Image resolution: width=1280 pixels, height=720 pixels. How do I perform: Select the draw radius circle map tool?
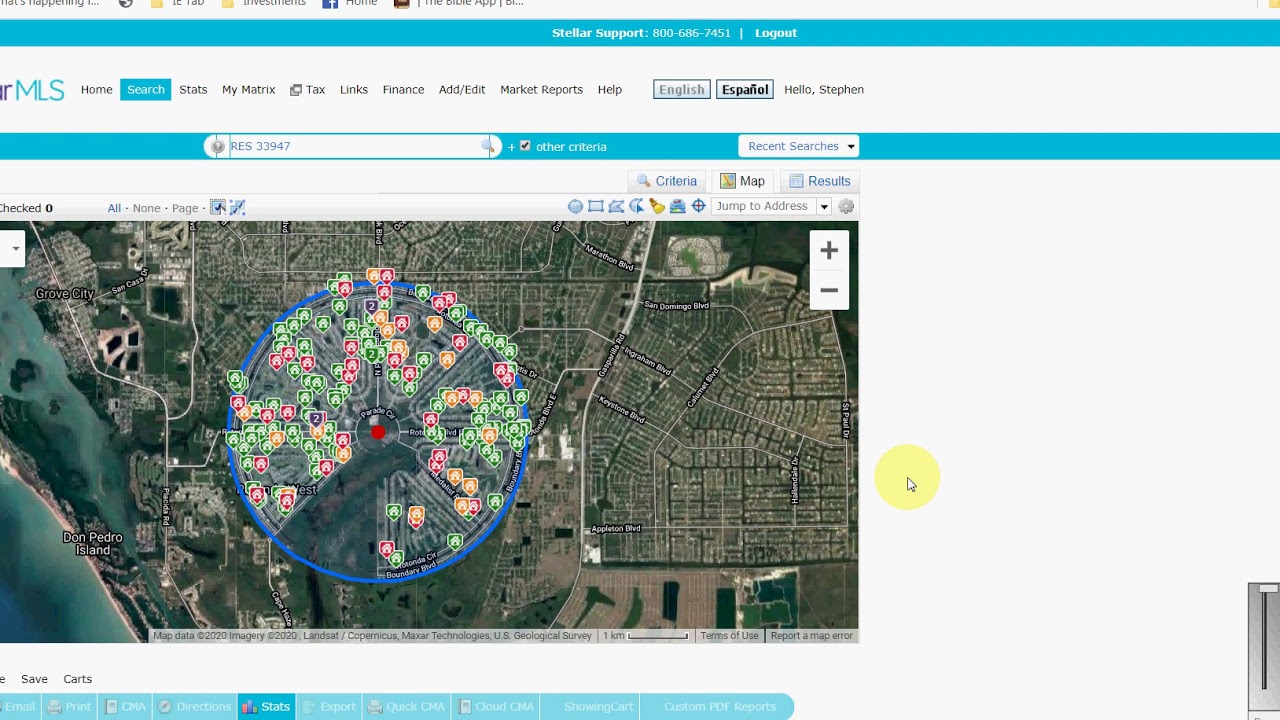click(575, 206)
